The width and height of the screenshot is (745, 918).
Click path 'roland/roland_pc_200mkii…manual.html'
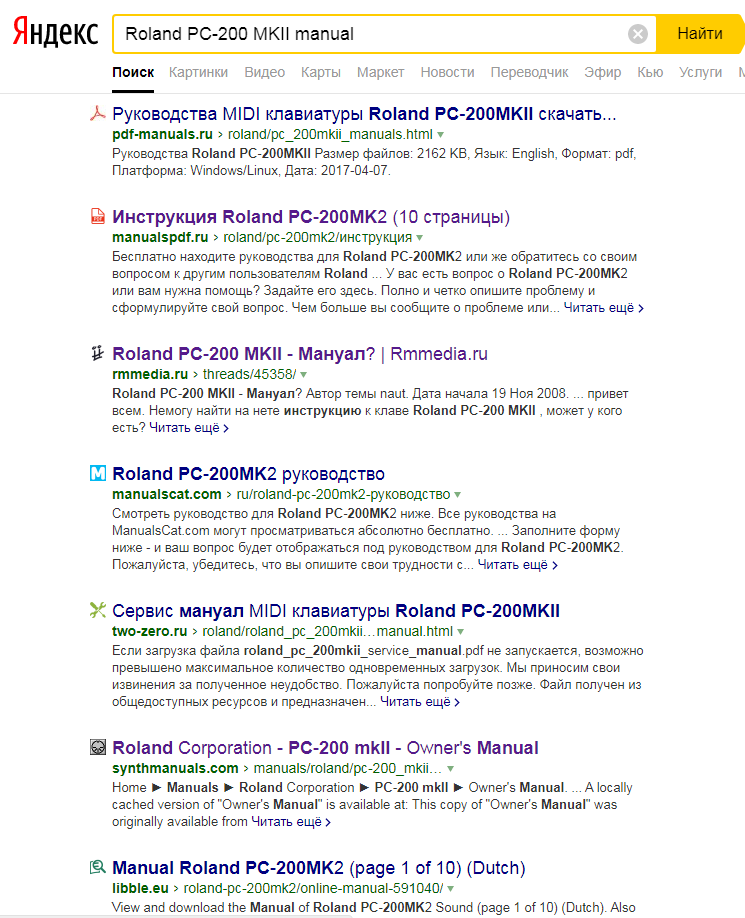click(x=328, y=631)
